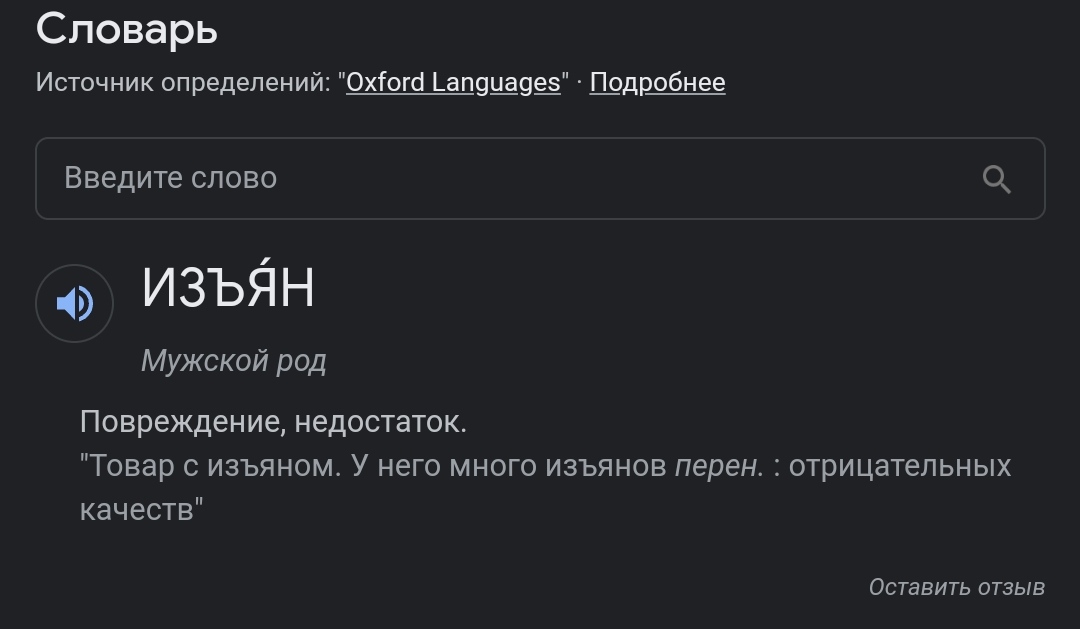Click the italic 'перен.' abbreviation
1080x629 pixels.
point(719,466)
